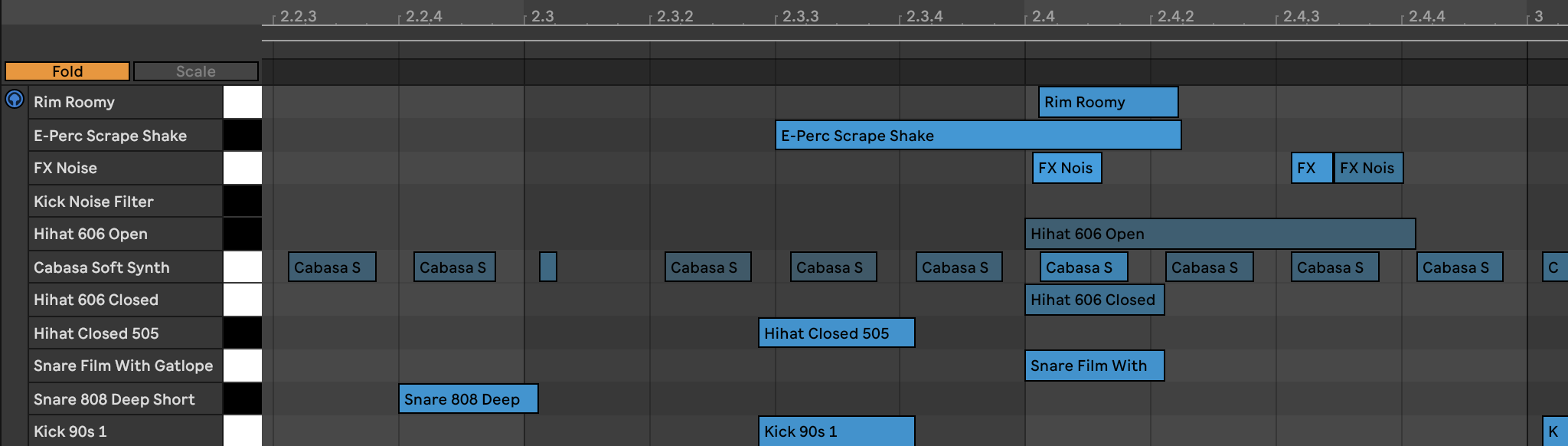The height and width of the screenshot is (446, 1568).
Task: Click the black key beside Kick Noise Filter
Action: (243, 202)
